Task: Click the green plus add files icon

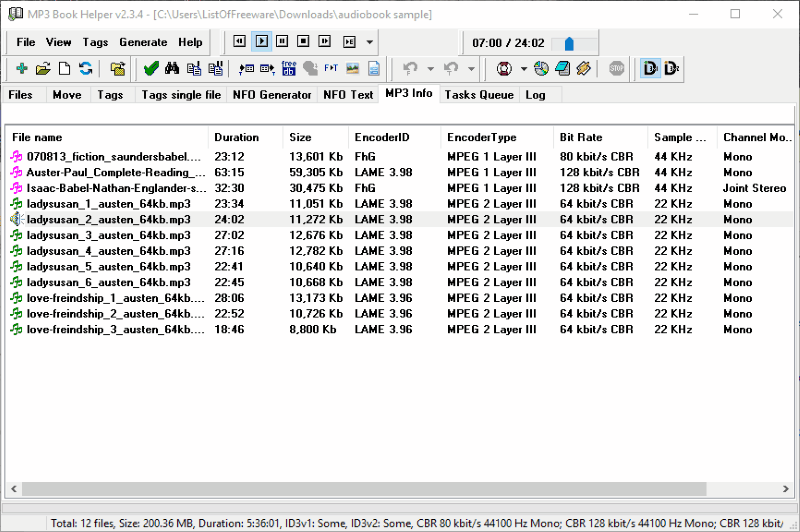Action: [x=21, y=68]
